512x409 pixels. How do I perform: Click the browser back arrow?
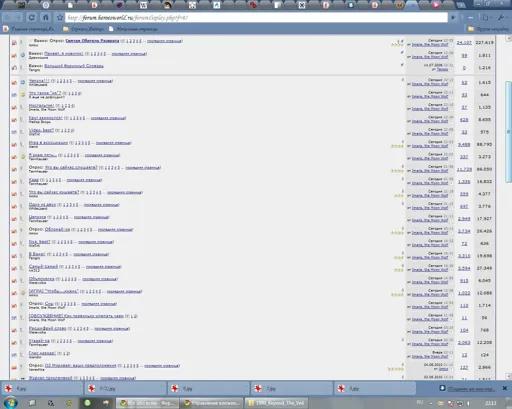pyautogui.click(x=7, y=17)
